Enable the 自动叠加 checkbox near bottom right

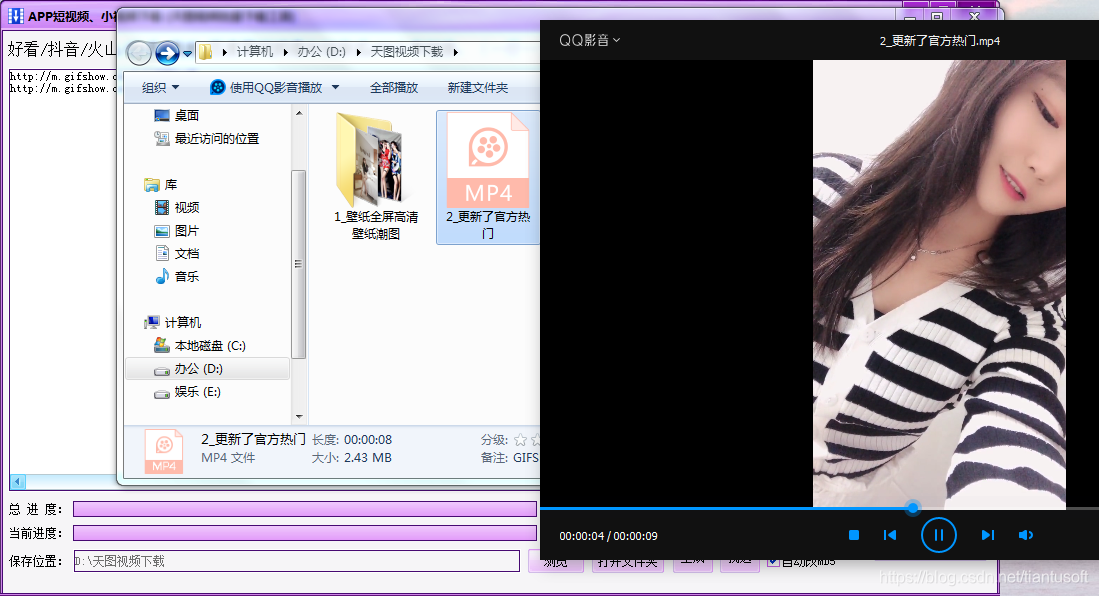(x=774, y=560)
